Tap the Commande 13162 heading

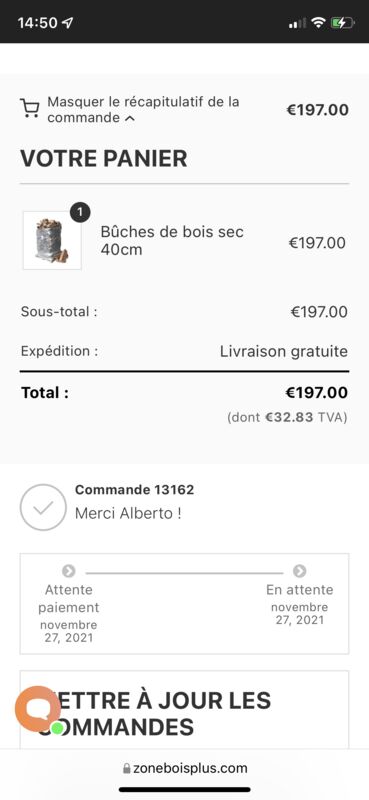[134, 490]
